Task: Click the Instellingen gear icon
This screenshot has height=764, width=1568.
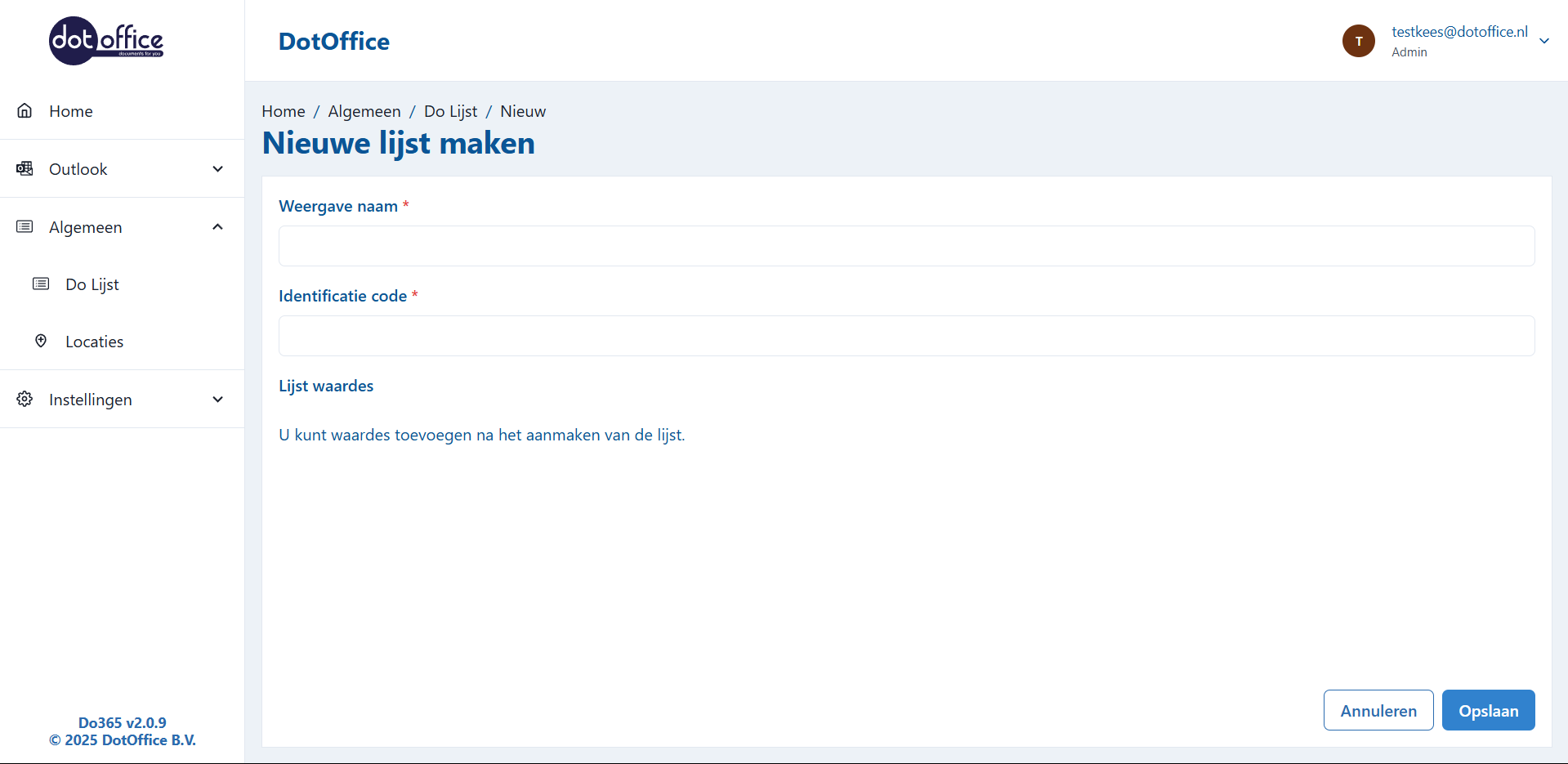Action: 25,399
